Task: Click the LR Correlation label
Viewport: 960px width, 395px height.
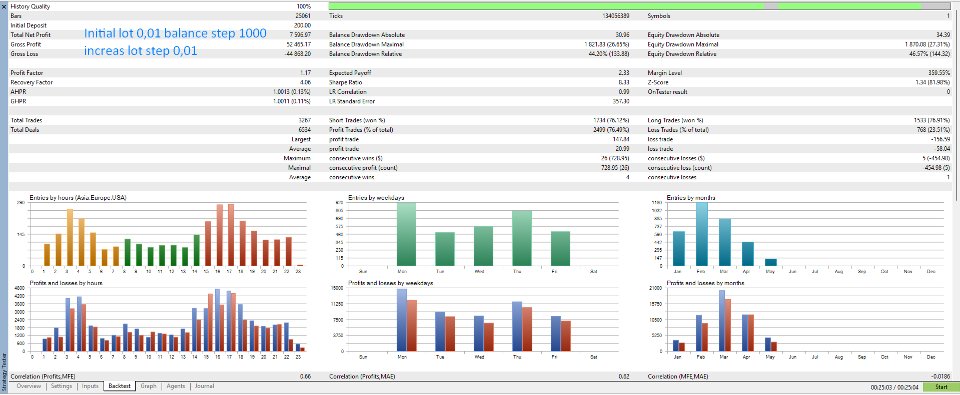Action: (x=348, y=92)
